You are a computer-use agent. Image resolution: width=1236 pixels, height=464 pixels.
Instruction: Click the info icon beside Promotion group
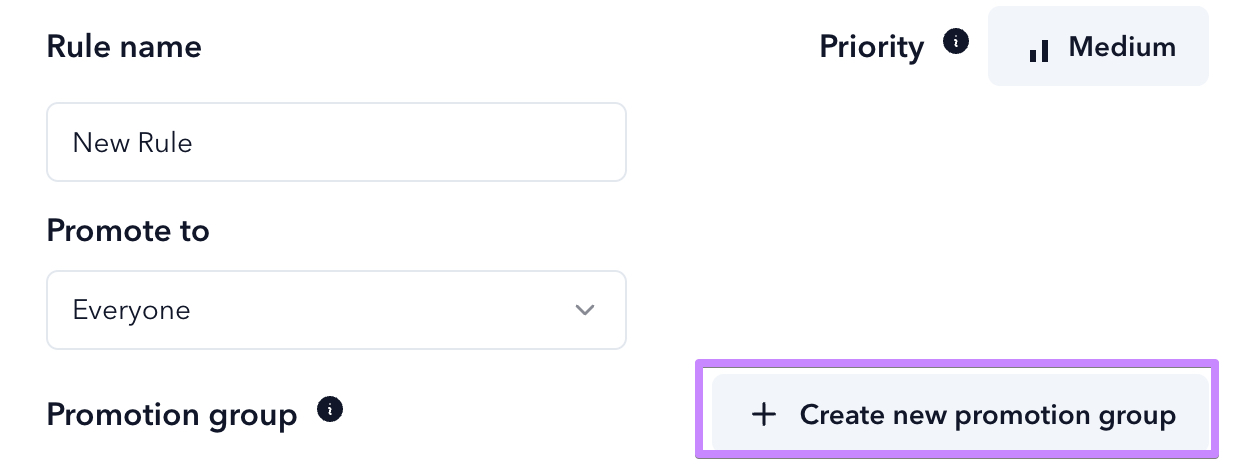(330, 410)
